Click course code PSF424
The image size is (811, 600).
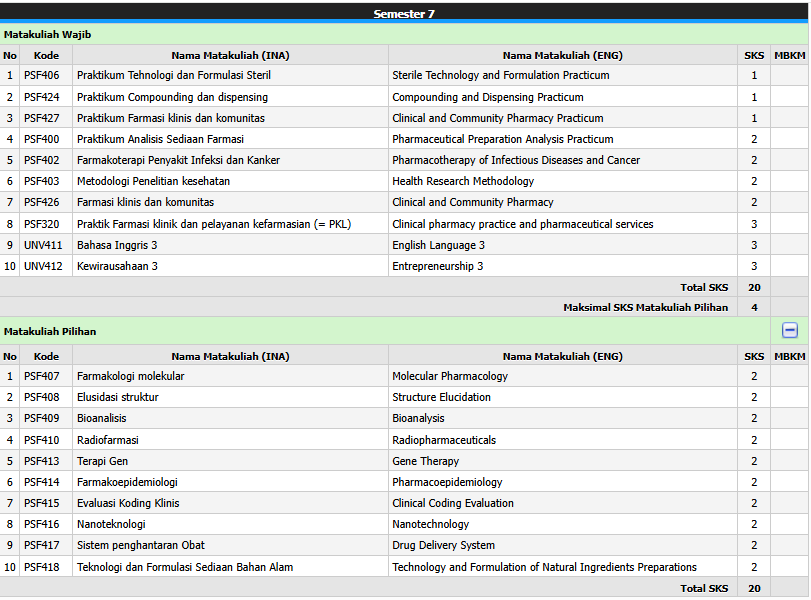click(41, 97)
